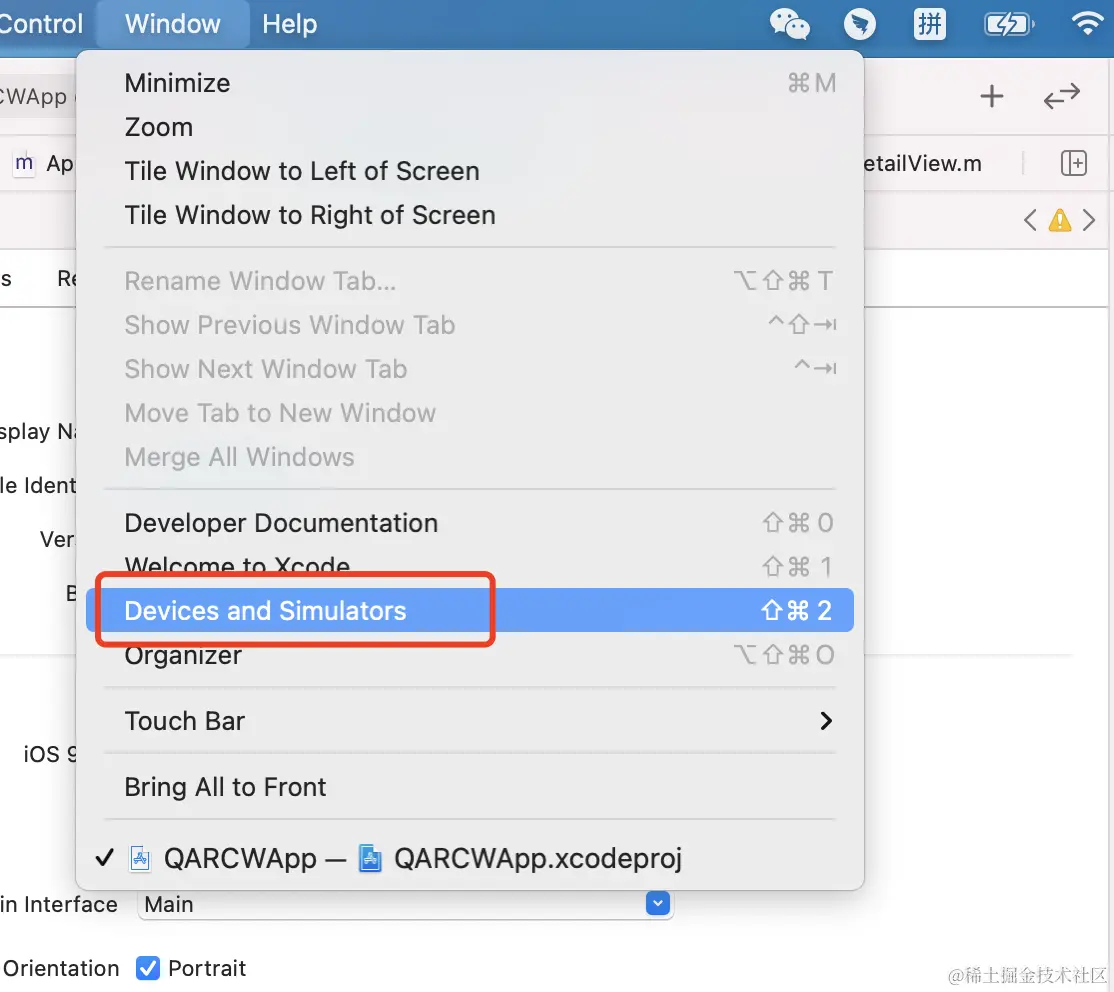This screenshot has width=1114, height=992.
Task: Select Welcome to Xcode item
Action: point(470,566)
